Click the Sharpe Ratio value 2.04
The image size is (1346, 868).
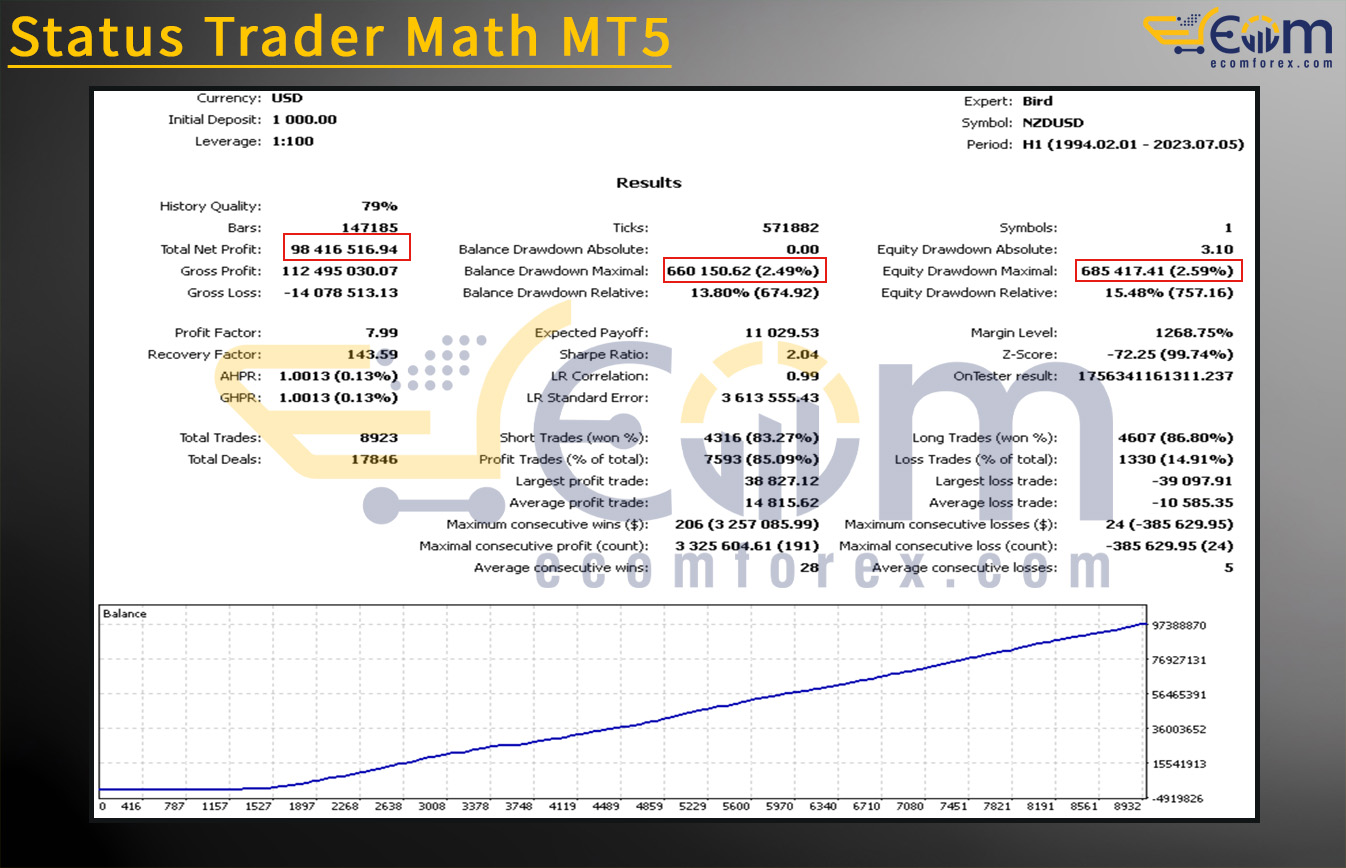tap(803, 354)
